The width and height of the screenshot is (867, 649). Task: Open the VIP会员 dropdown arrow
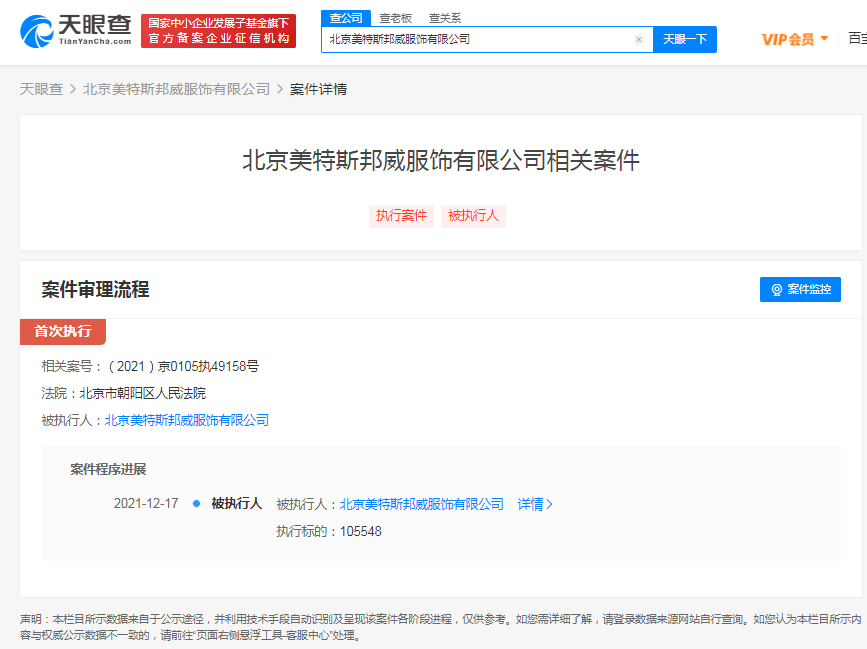tap(824, 38)
